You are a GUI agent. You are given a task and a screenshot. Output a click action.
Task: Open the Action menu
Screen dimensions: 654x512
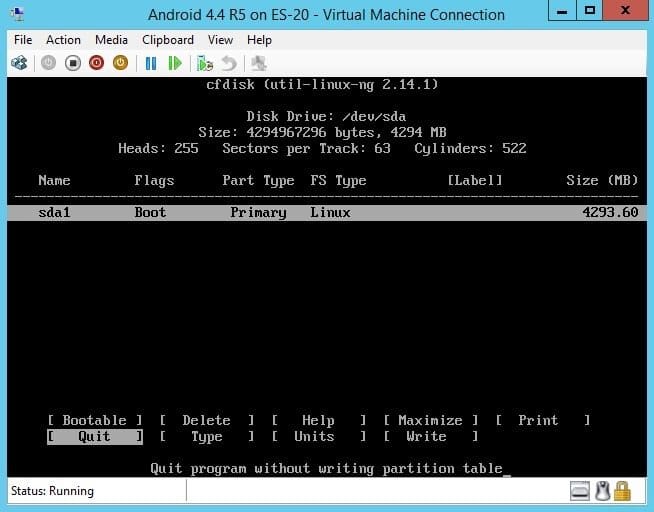pyautogui.click(x=63, y=40)
